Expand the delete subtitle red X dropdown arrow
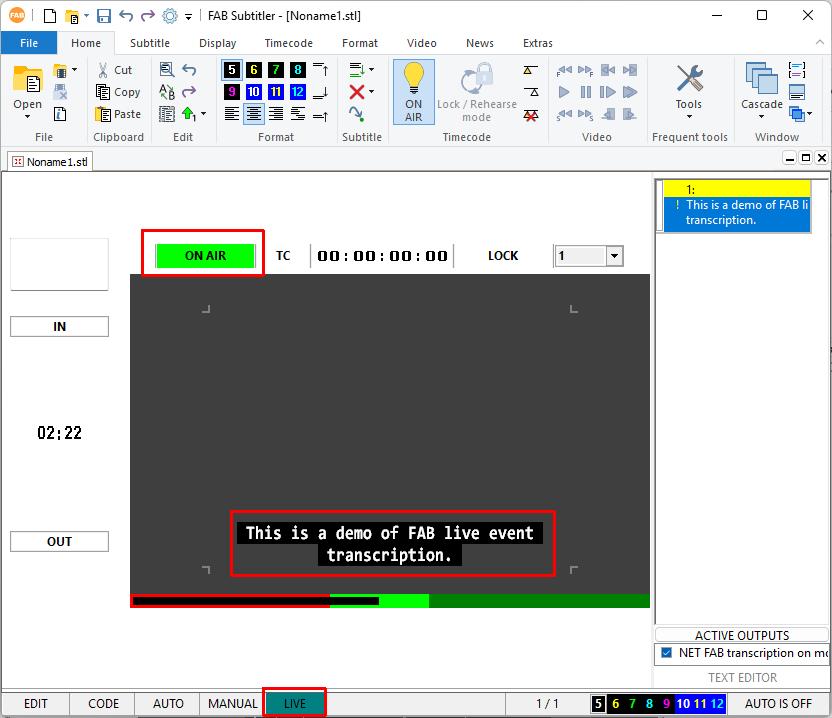This screenshot has height=718, width=832. coord(371,92)
